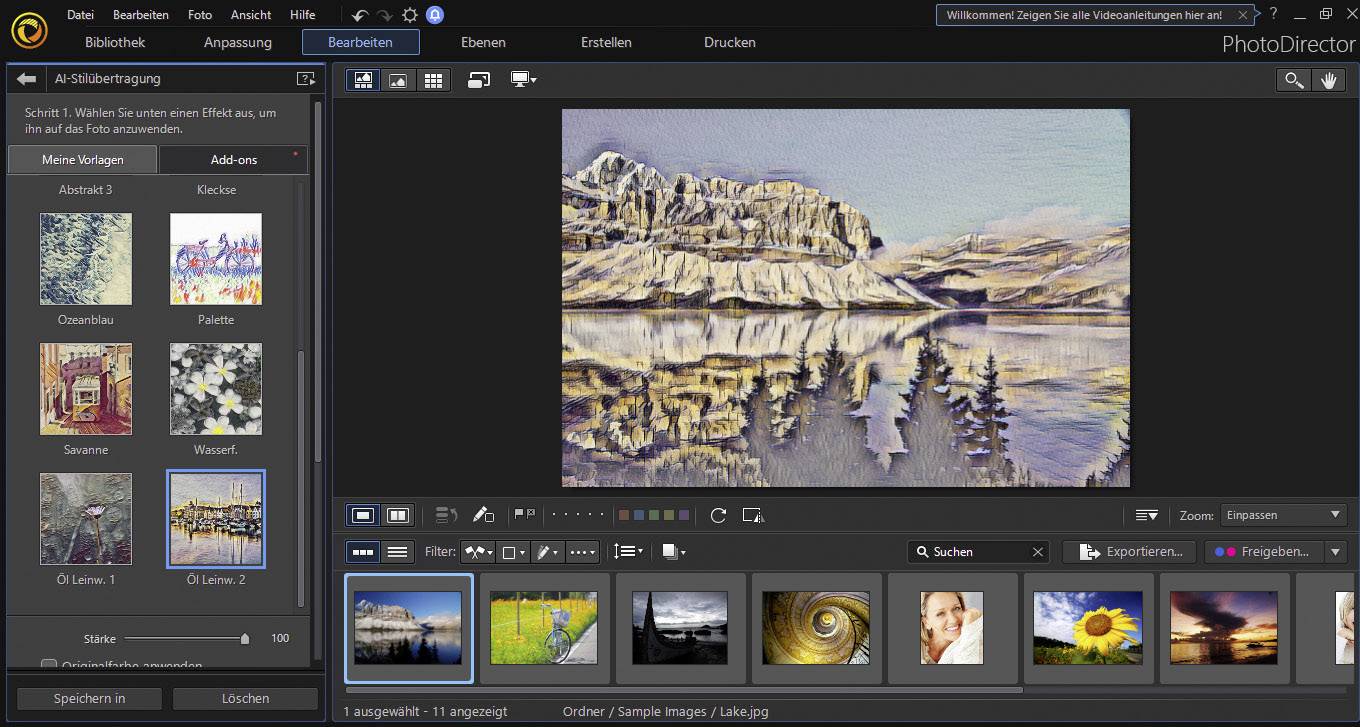Image resolution: width=1360 pixels, height=727 pixels.
Task: Toggle the side-by-side compare view
Action: pos(397,515)
